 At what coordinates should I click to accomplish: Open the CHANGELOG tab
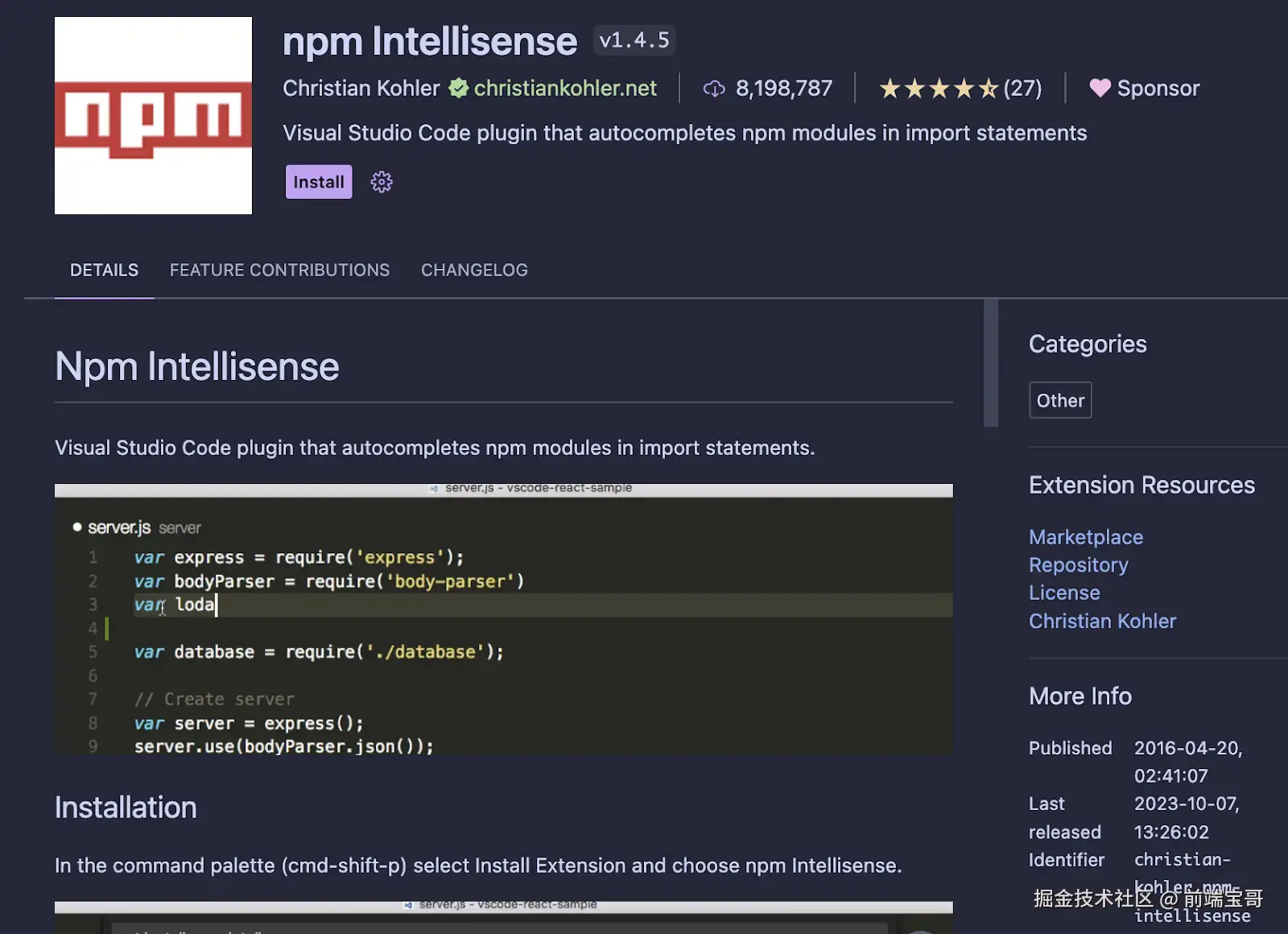[x=474, y=271]
